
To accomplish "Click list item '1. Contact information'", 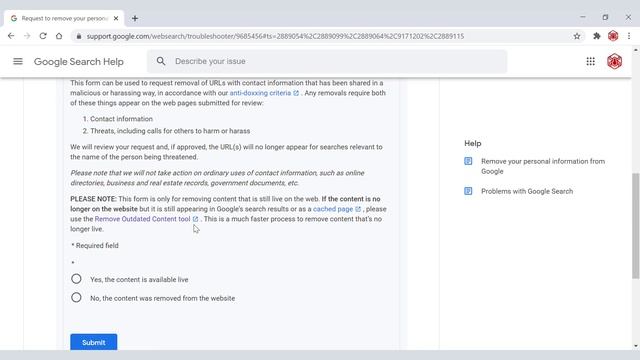I will (x=118, y=119).
